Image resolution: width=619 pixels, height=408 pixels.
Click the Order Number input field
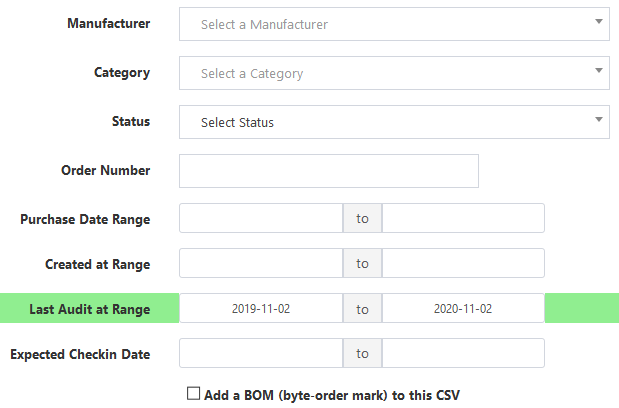click(329, 171)
